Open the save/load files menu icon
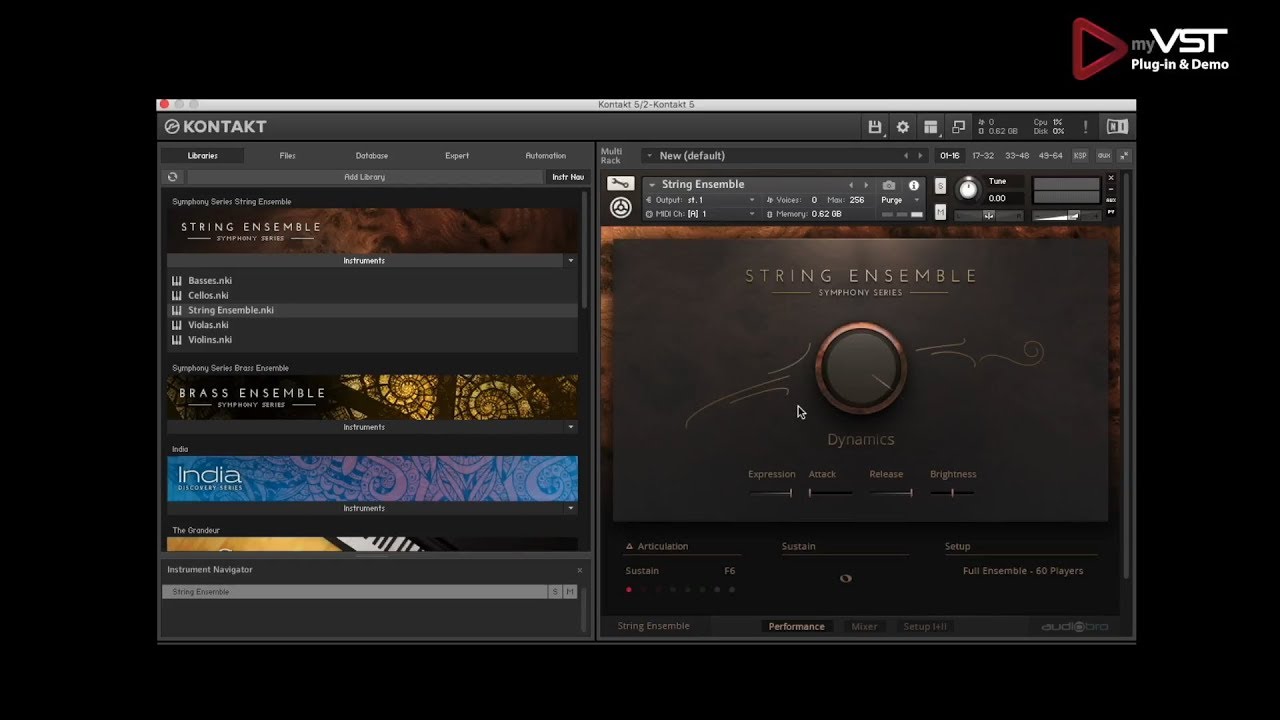 pos(875,127)
